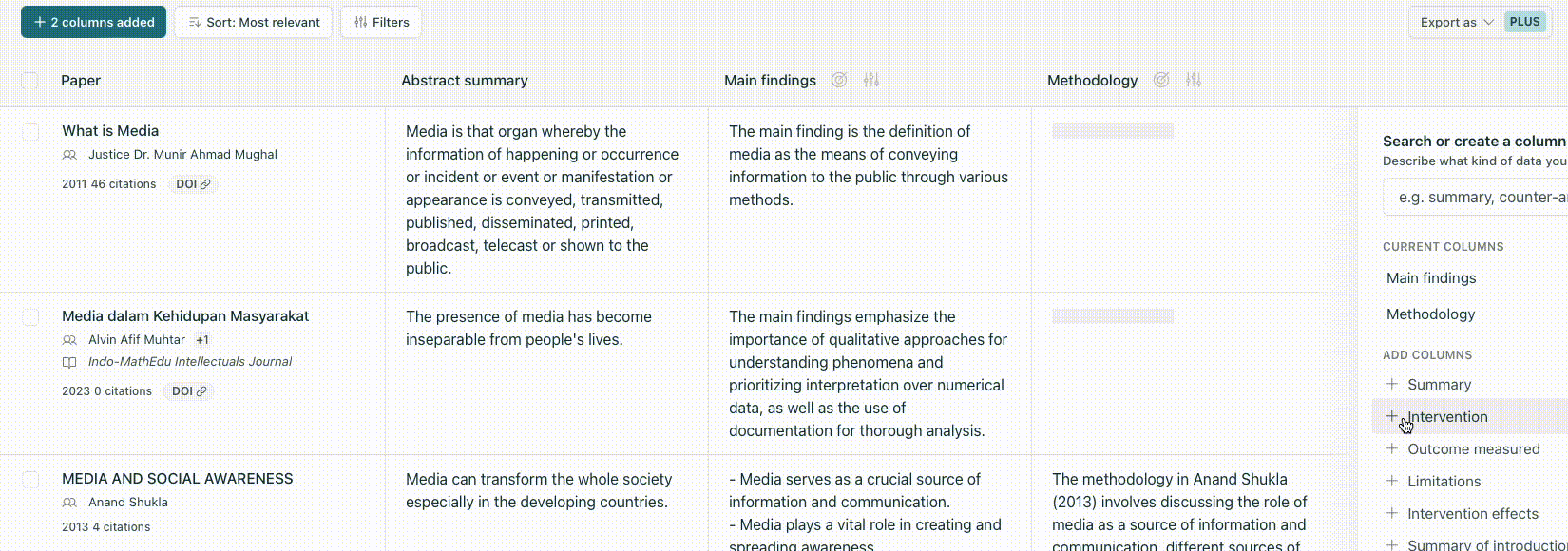This screenshot has width=1568, height=551.
Task: Tick the checkbox for What is Media
Action: pos(30,131)
